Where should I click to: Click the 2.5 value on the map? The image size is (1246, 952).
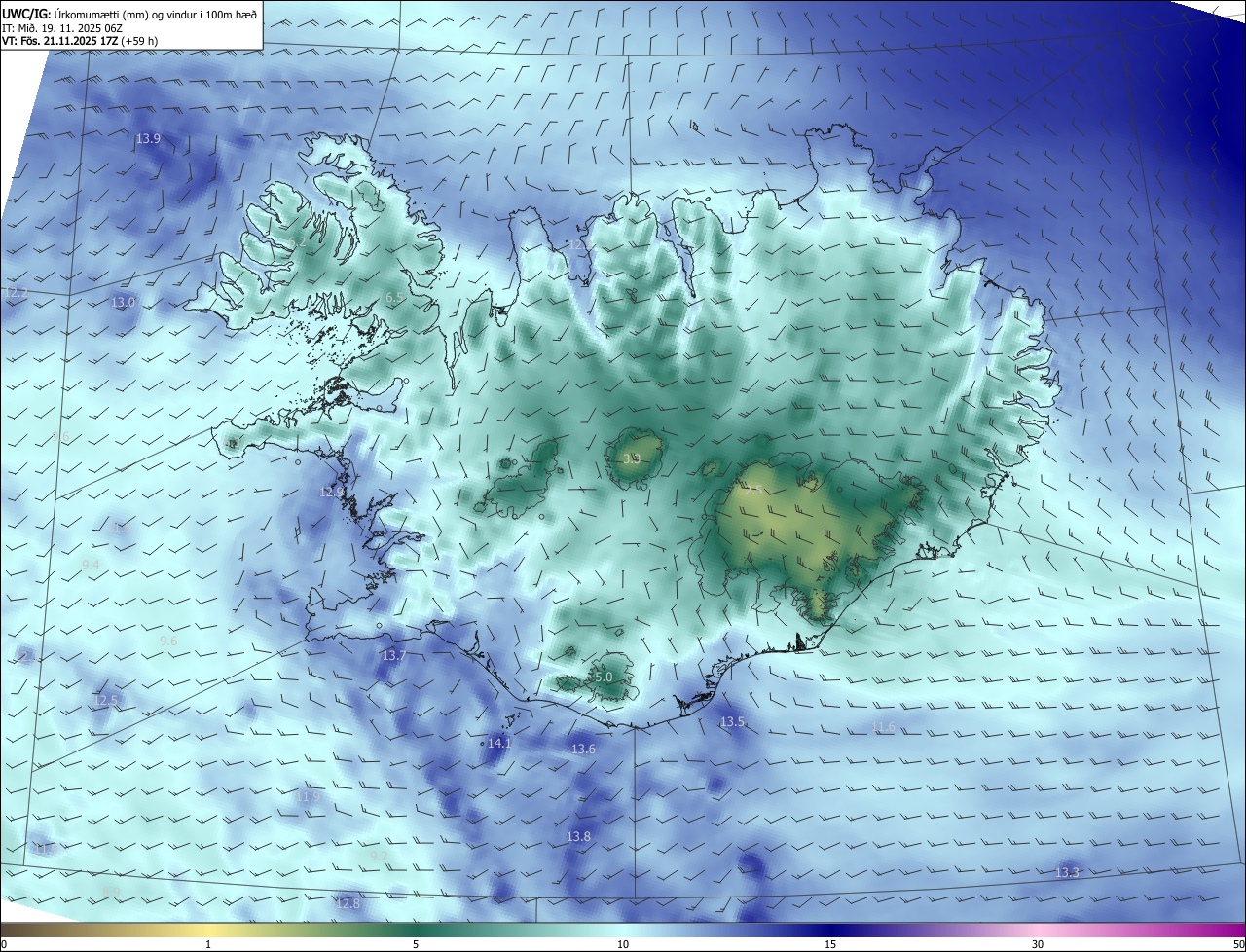tap(754, 491)
